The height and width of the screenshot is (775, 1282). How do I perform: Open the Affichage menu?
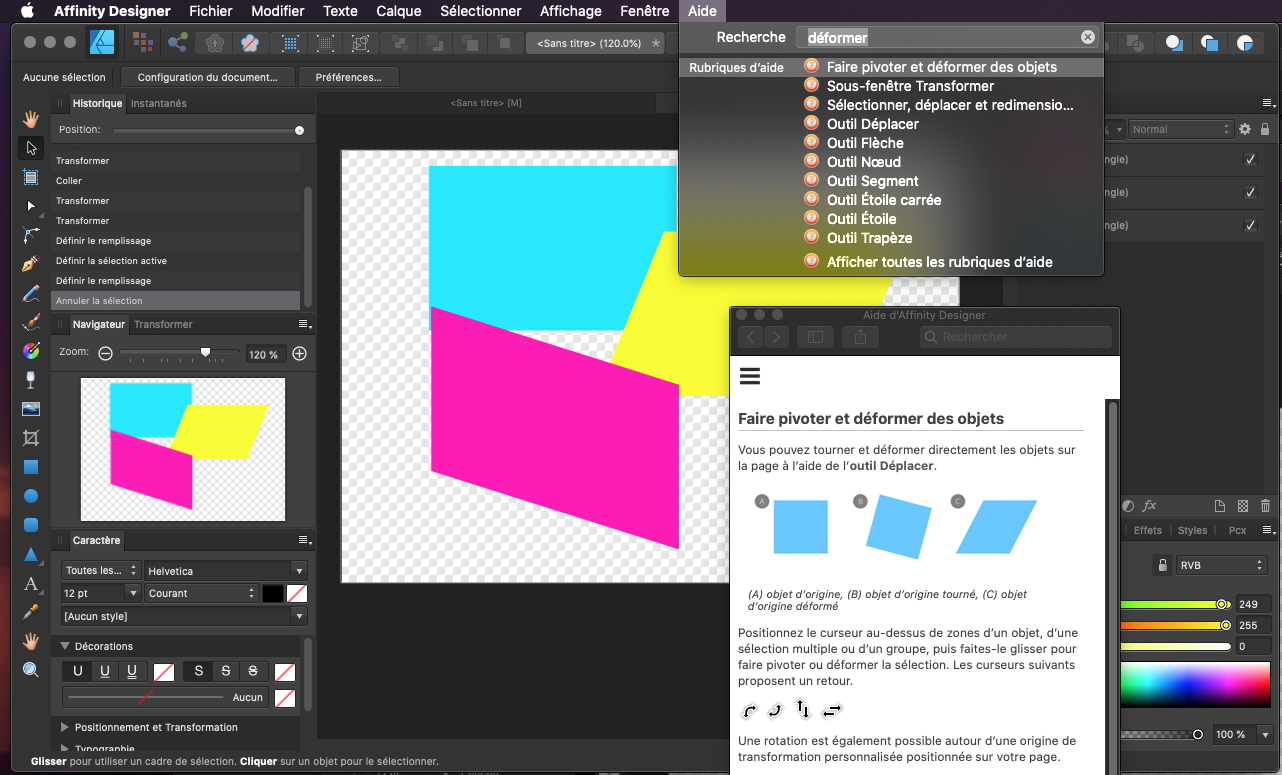click(x=571, y=11)
